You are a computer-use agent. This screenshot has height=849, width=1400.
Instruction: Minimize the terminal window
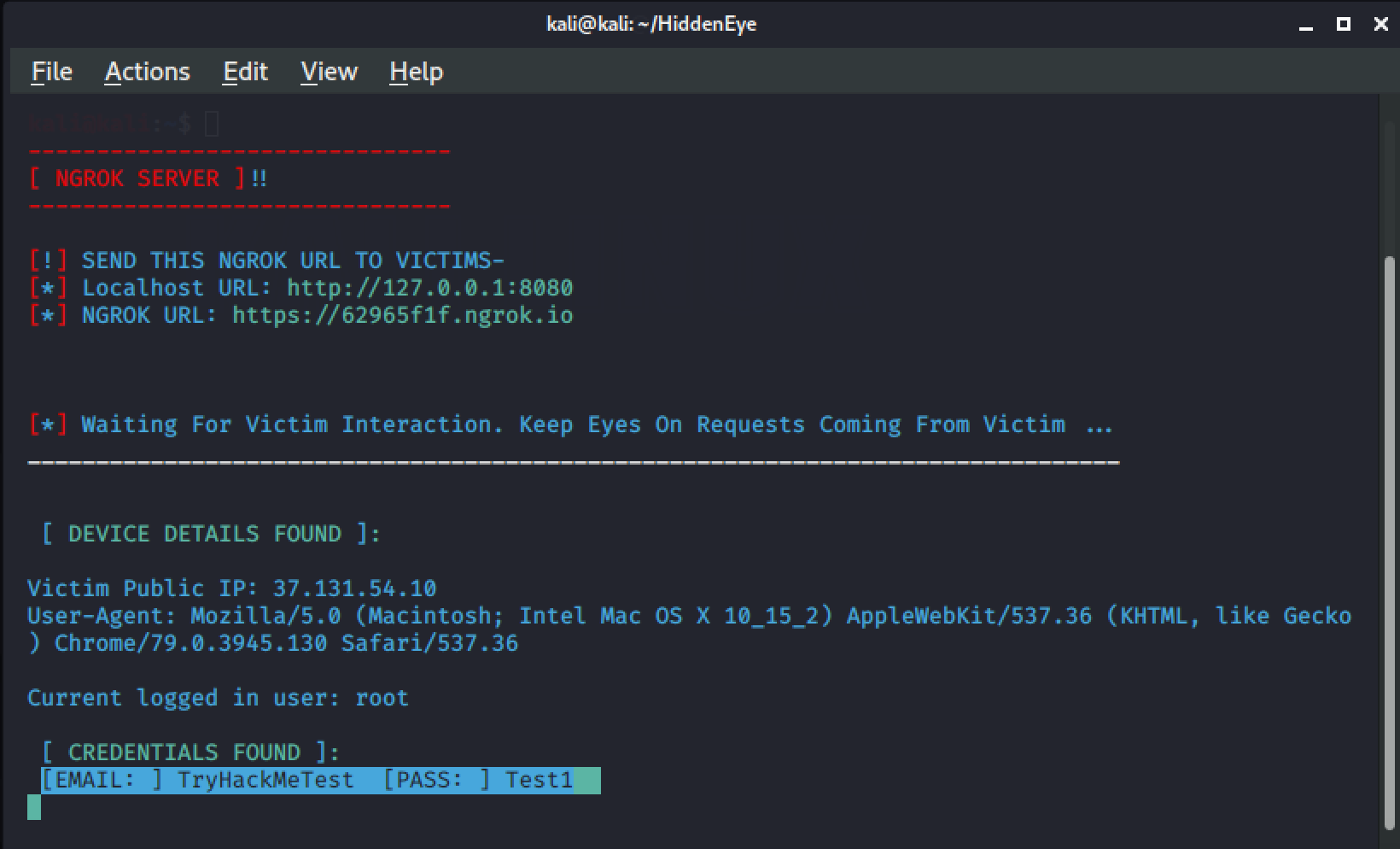1305,25
